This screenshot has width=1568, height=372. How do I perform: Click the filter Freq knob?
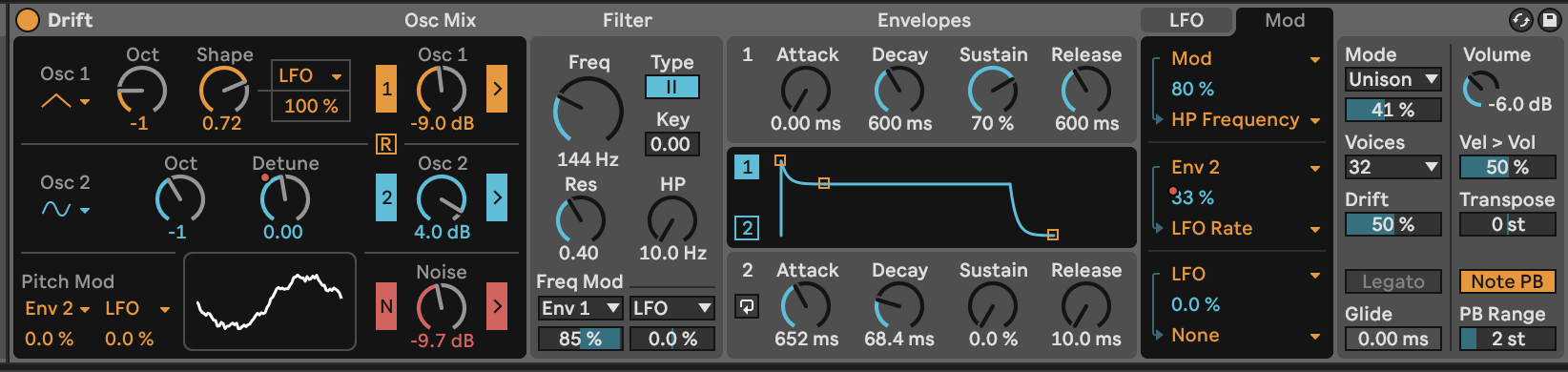click(588, 112)
